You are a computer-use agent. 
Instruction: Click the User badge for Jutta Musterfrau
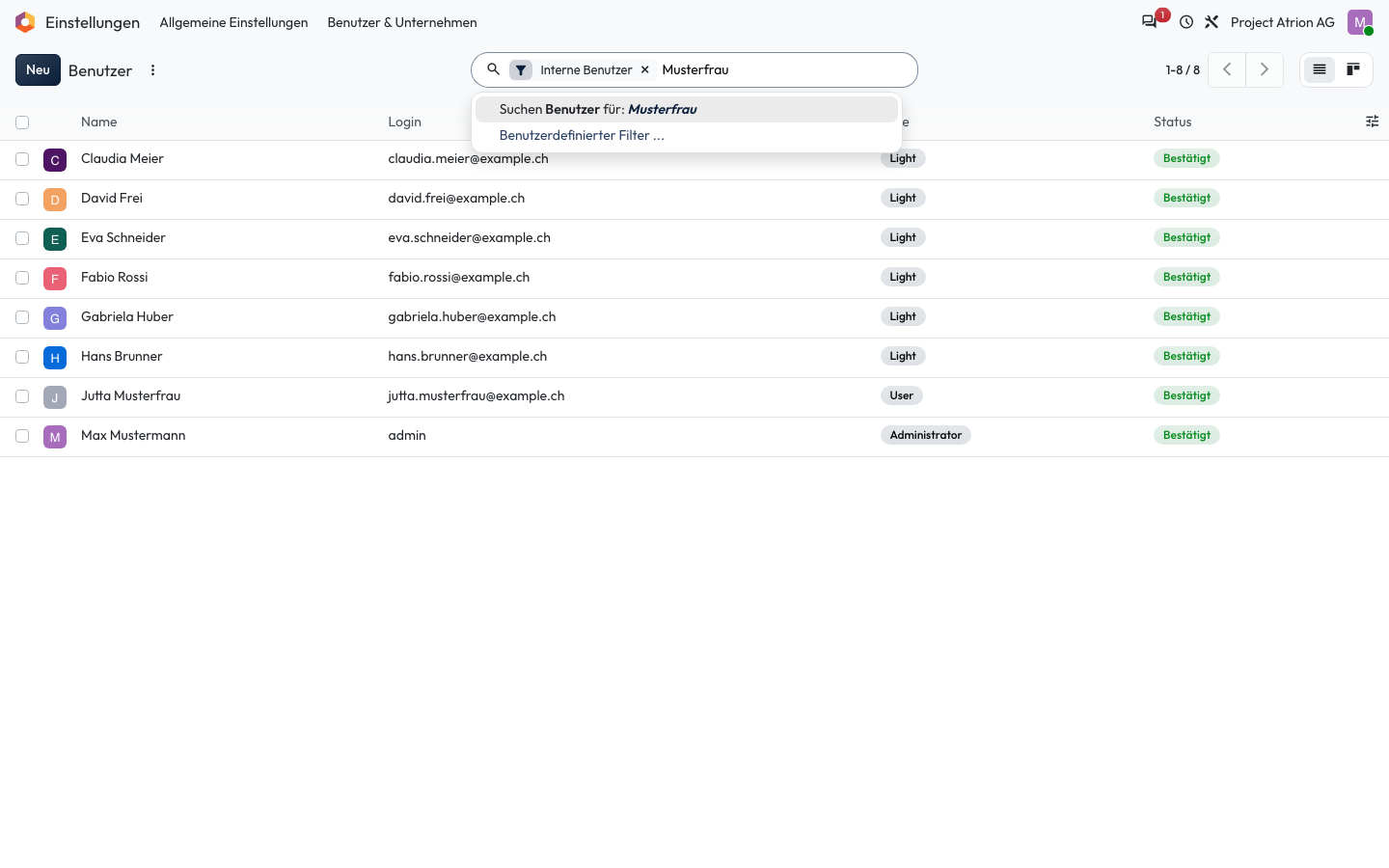[x=902, y=395]
